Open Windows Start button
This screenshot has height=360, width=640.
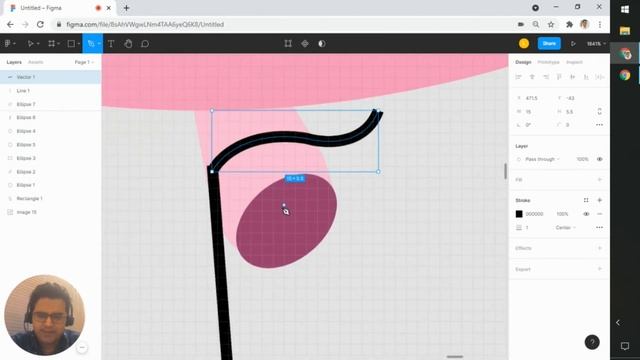point(625,9)
